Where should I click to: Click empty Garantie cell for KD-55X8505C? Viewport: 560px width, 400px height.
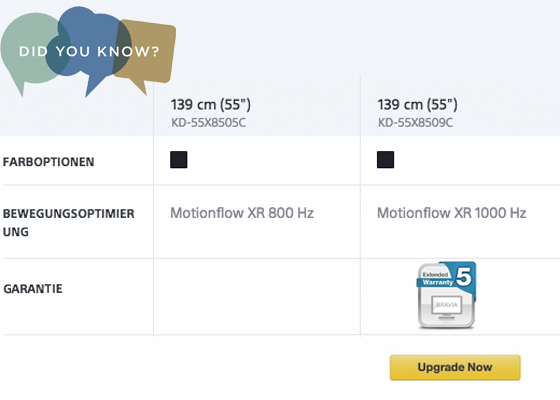coord(257,296)
